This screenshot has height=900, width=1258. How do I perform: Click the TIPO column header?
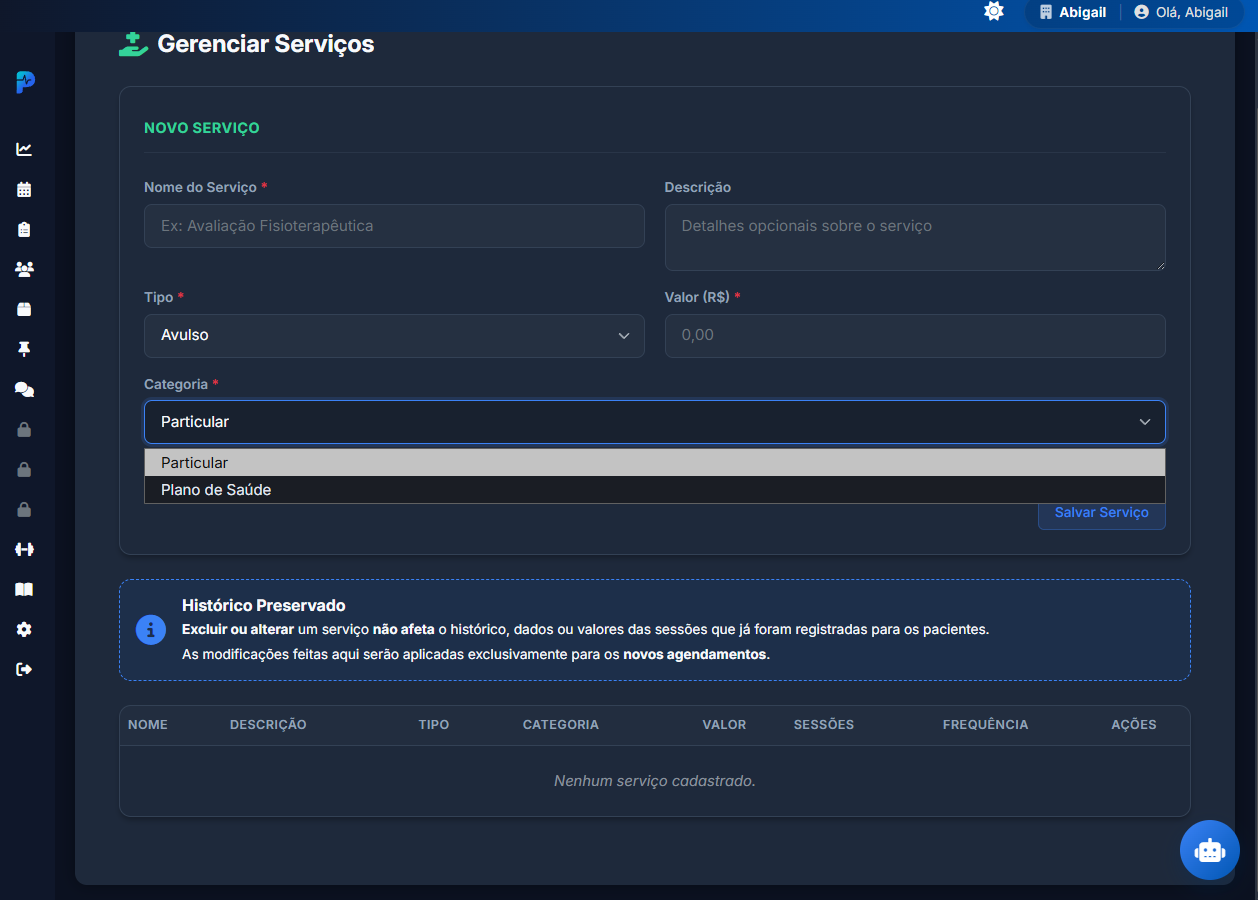tap(434, 725)
